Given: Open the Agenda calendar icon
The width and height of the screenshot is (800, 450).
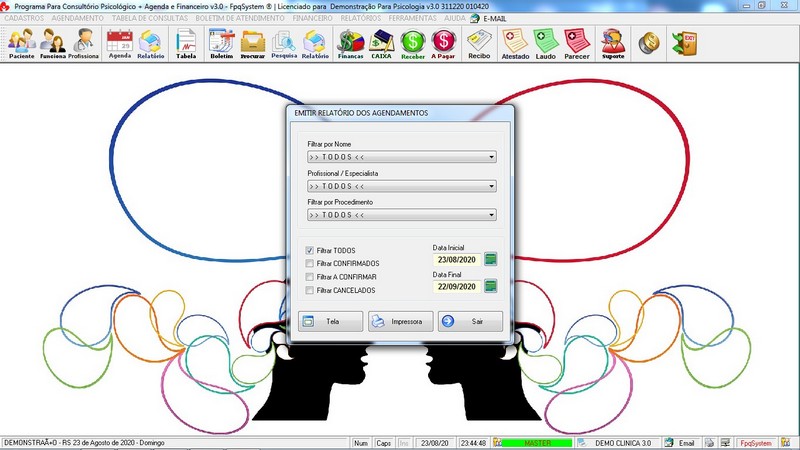Looking at the screenshot, I should click(120, 44).
